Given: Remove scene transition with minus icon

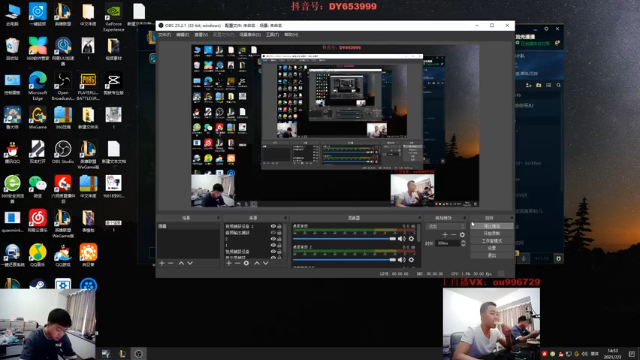Looking at the screenshot, I should 453,235.
